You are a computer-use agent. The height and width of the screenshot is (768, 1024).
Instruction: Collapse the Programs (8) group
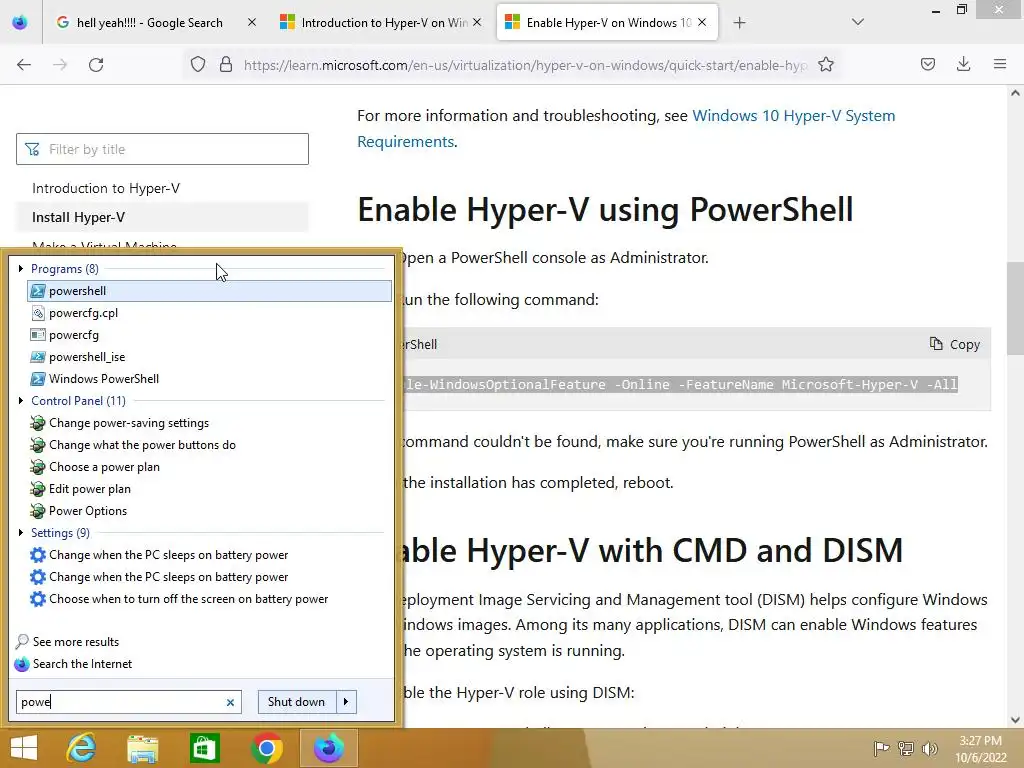21,268
